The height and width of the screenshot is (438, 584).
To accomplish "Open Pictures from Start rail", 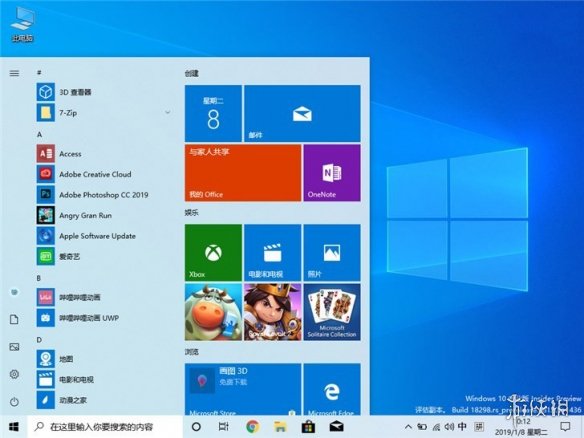I will (14, 347).
